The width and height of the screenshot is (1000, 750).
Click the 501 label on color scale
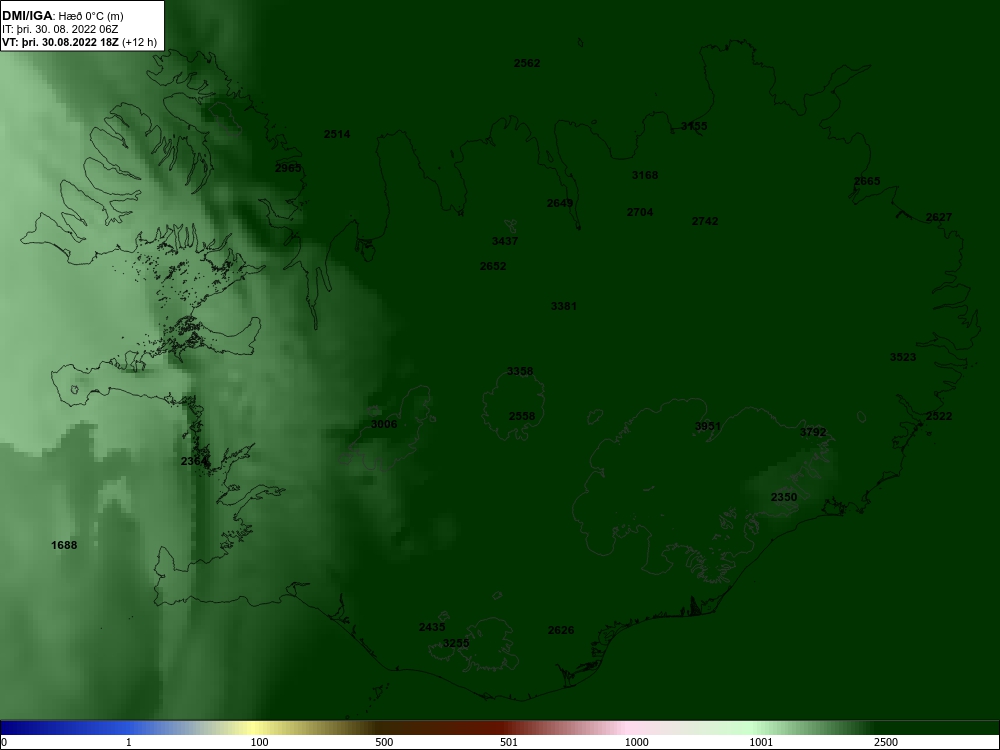coord(509,742)
